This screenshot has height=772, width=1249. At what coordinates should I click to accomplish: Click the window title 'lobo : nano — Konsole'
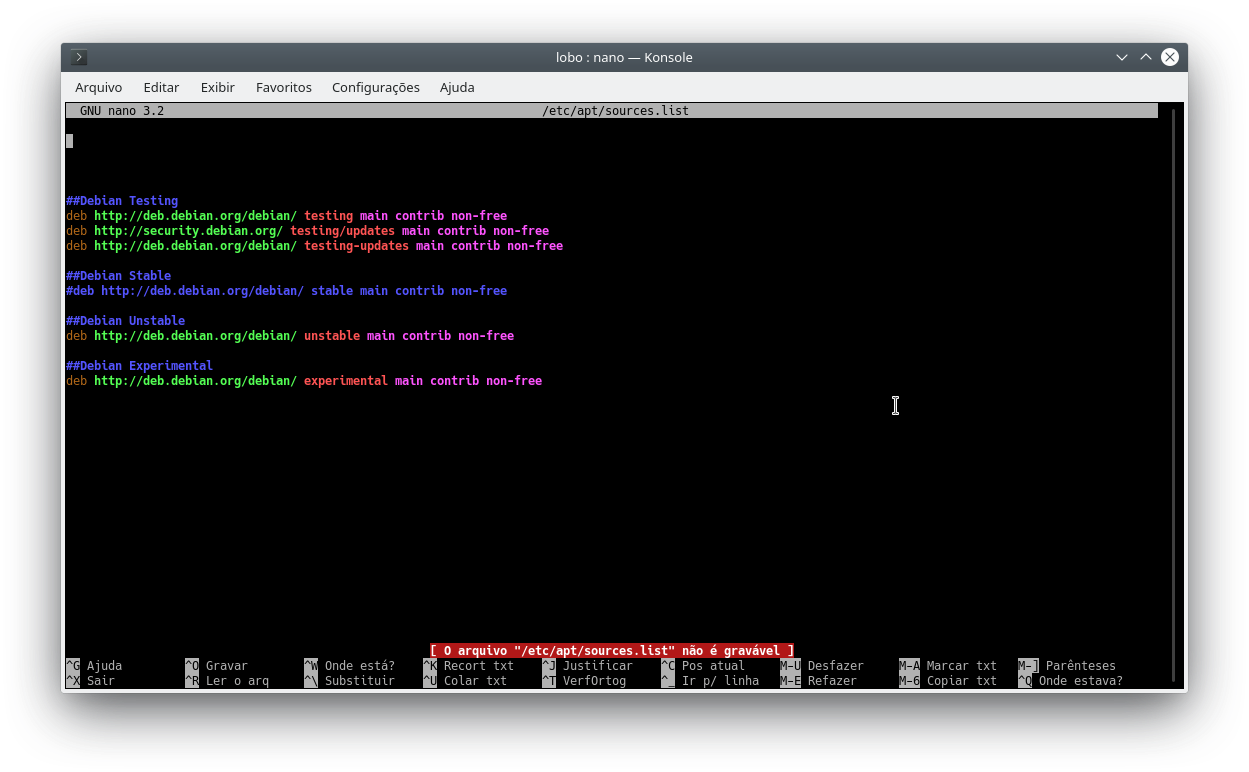point(624,57)
